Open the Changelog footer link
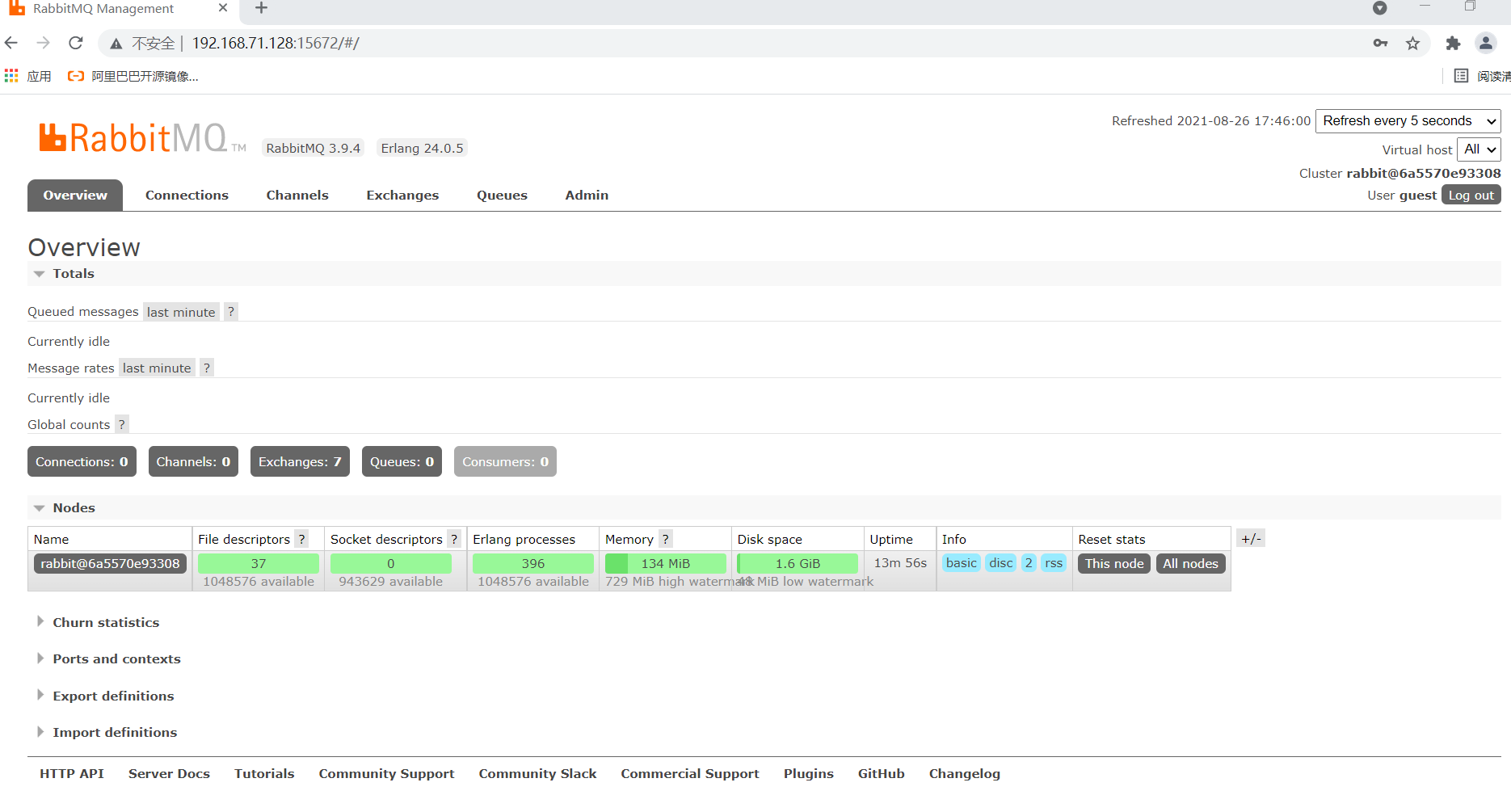The image size is (1511, 812). (x=964, y=774)
